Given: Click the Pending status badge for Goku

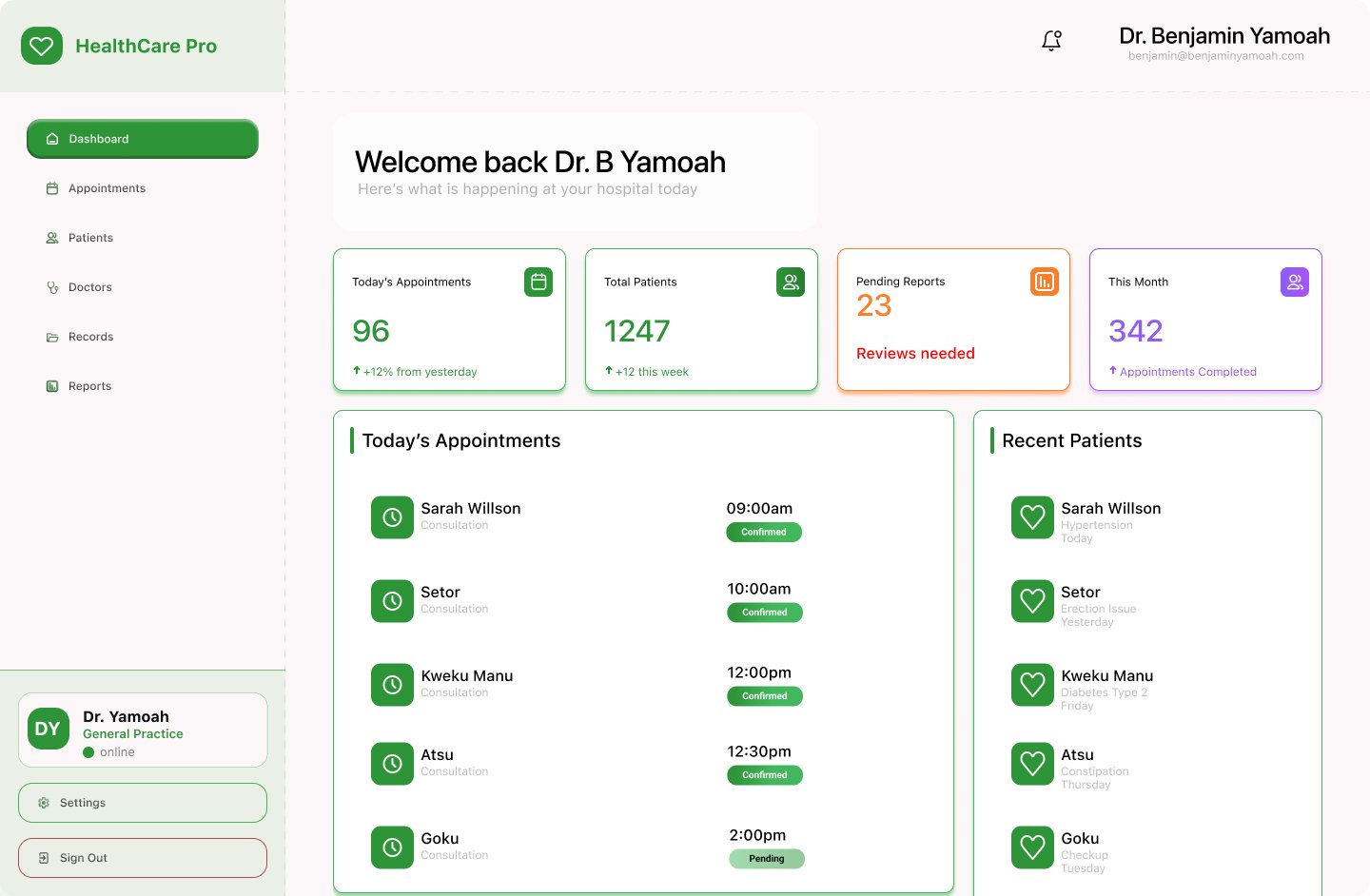Looking at the screenshot, I should coord(767,859).
